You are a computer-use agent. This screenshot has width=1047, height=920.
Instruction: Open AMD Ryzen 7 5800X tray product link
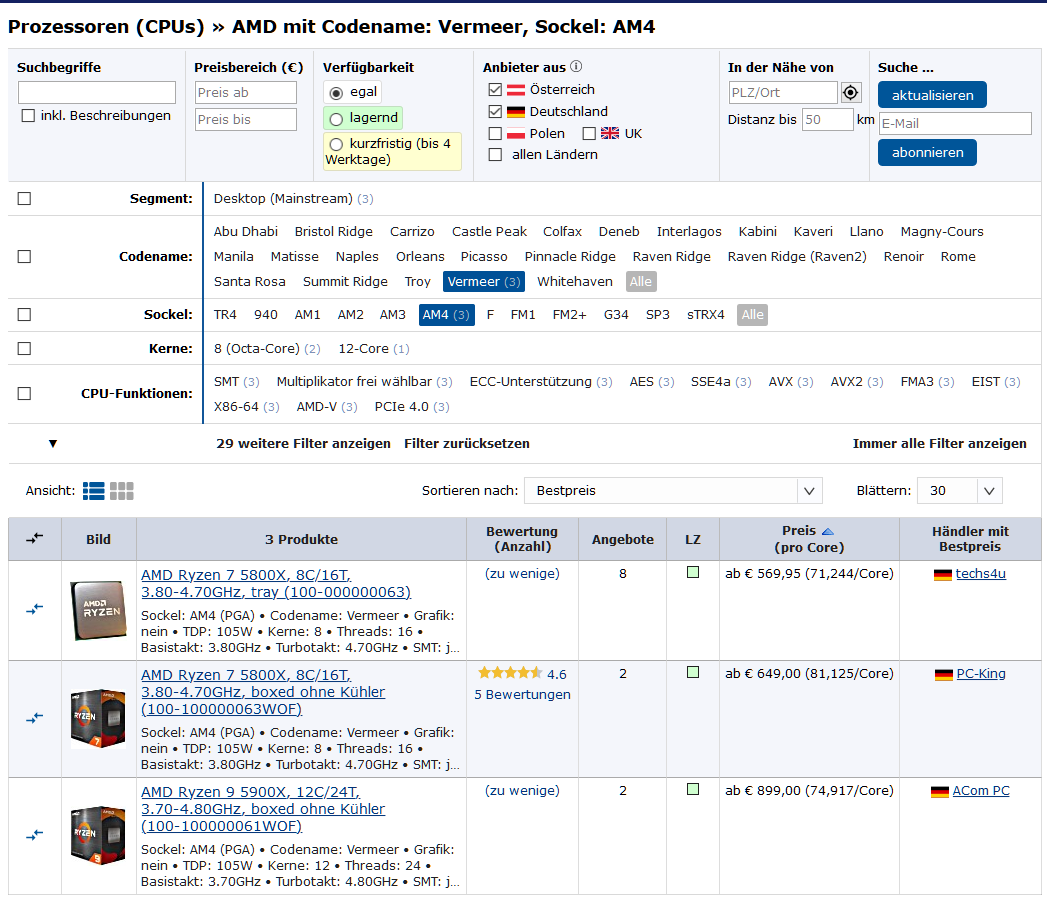276,583
